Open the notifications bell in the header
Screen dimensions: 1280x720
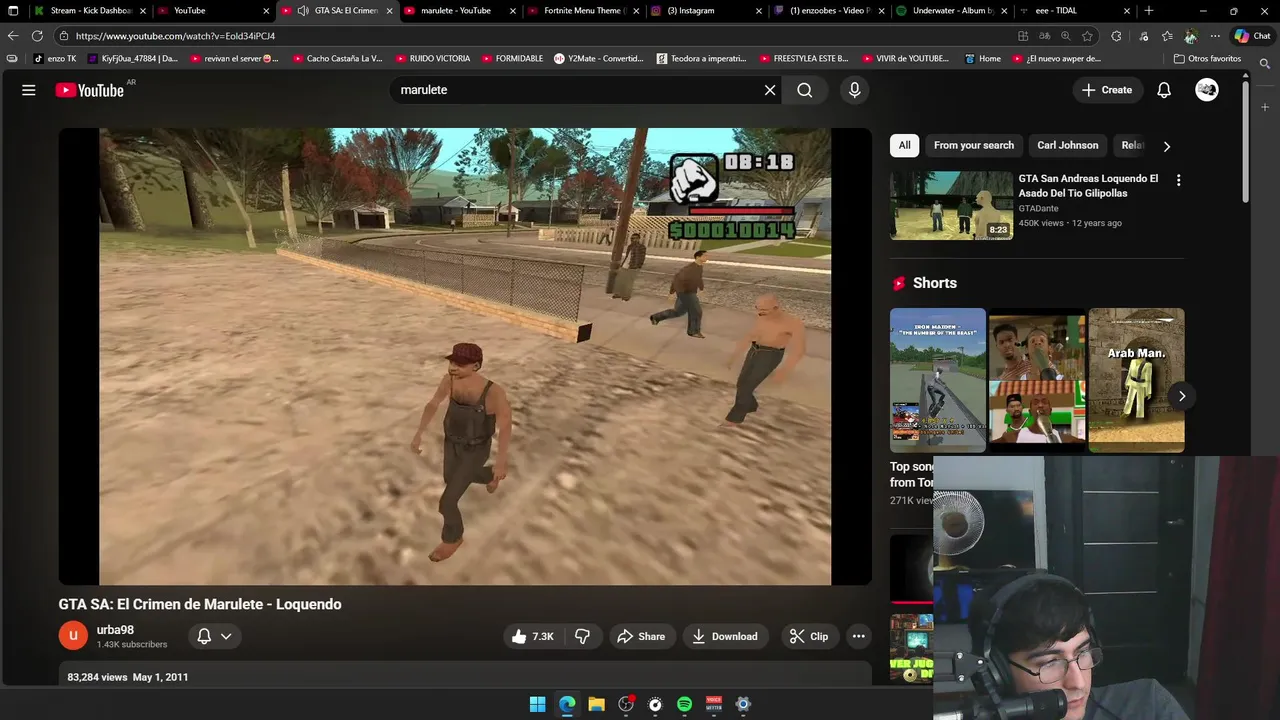pos(1164,90)
